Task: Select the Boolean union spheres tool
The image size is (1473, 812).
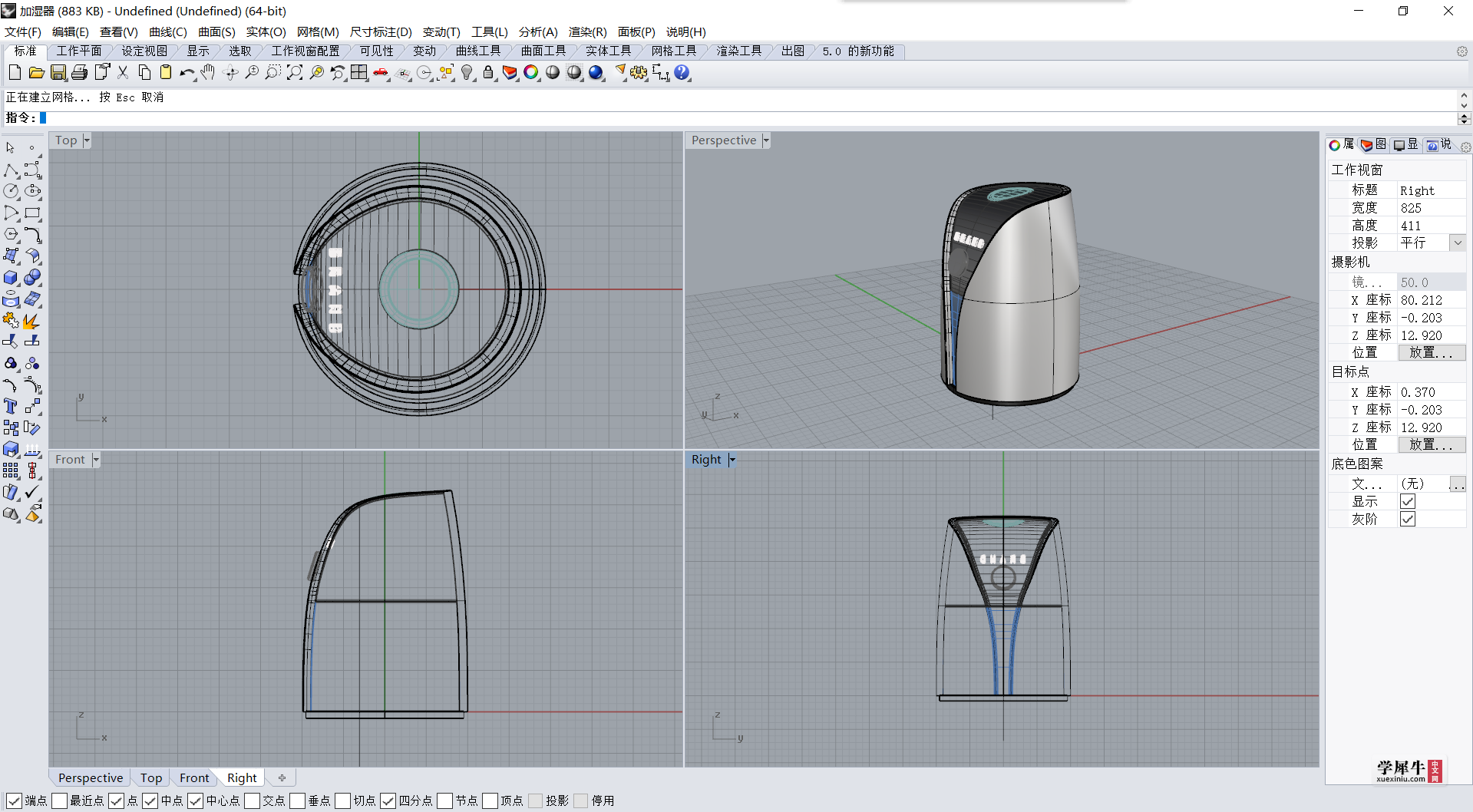Action: (x=32, y=277)
